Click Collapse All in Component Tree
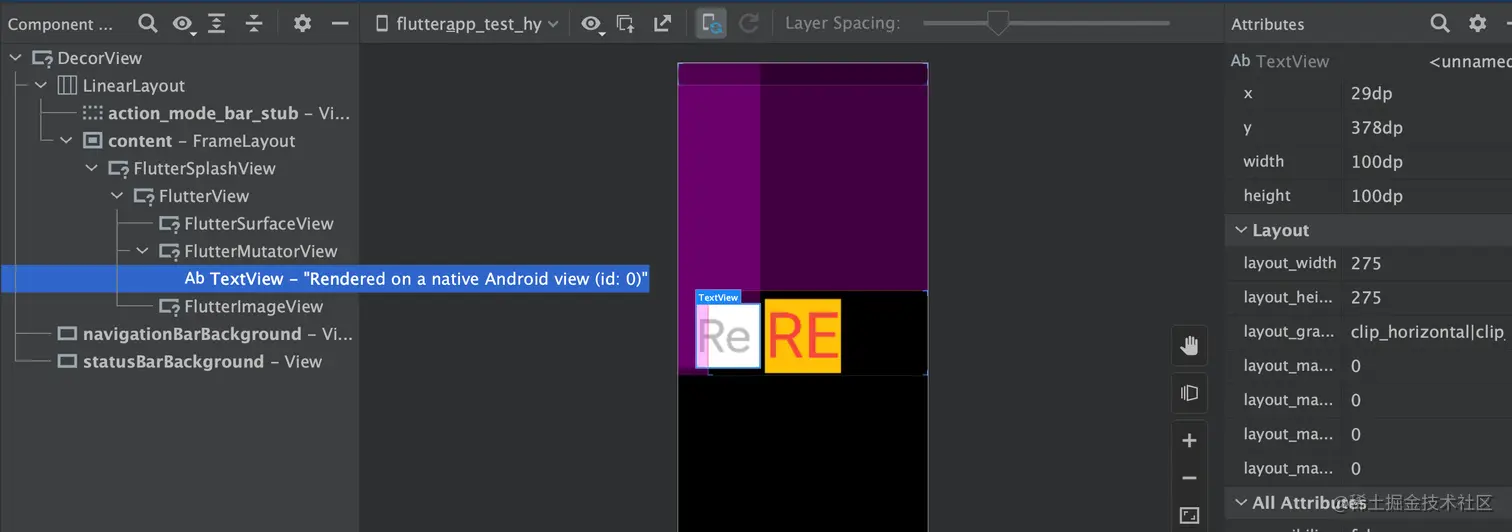 (255, 23)
